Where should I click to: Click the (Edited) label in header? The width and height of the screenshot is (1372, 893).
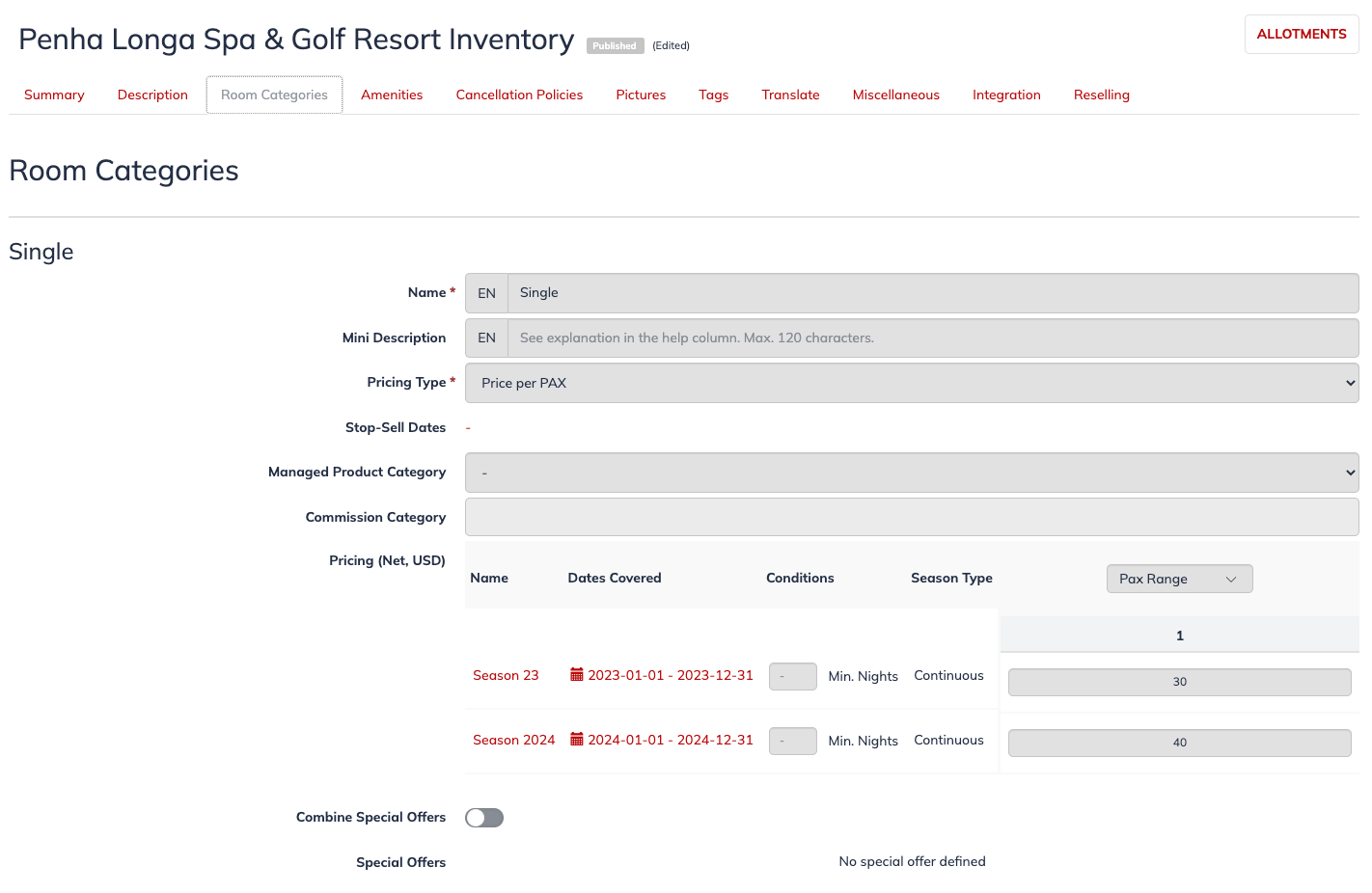[671, 45]
